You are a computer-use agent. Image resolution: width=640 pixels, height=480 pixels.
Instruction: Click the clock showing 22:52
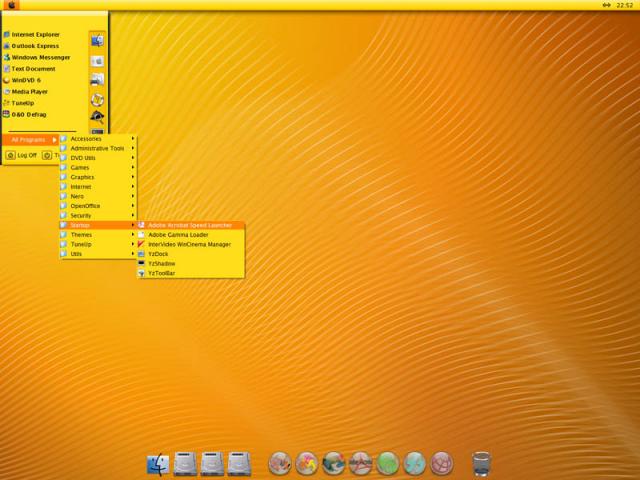pyautogui.click(x=624, y=5)
